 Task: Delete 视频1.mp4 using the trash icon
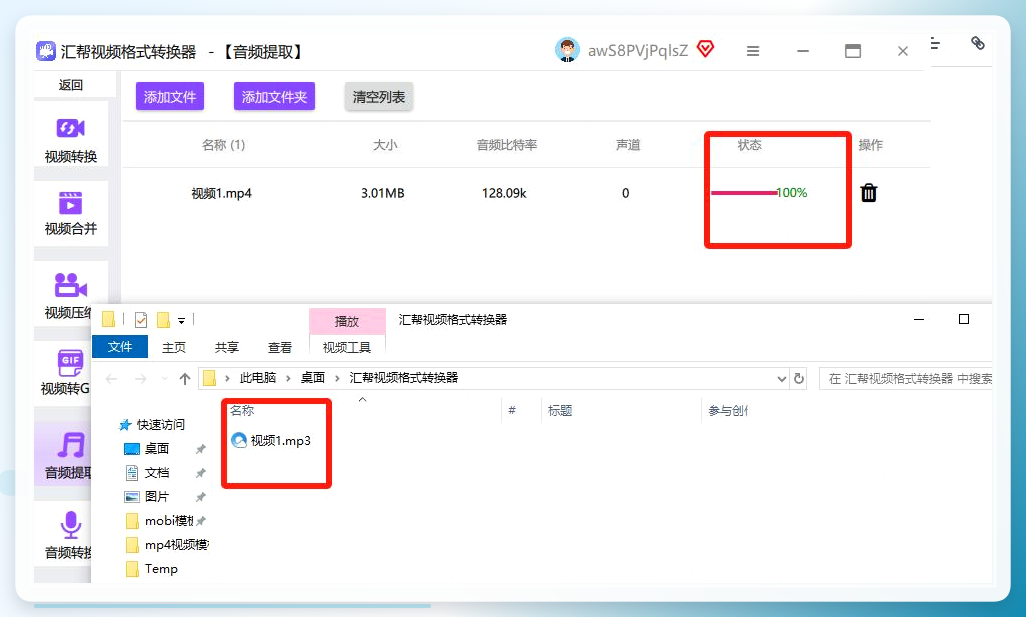pos(868,193)
